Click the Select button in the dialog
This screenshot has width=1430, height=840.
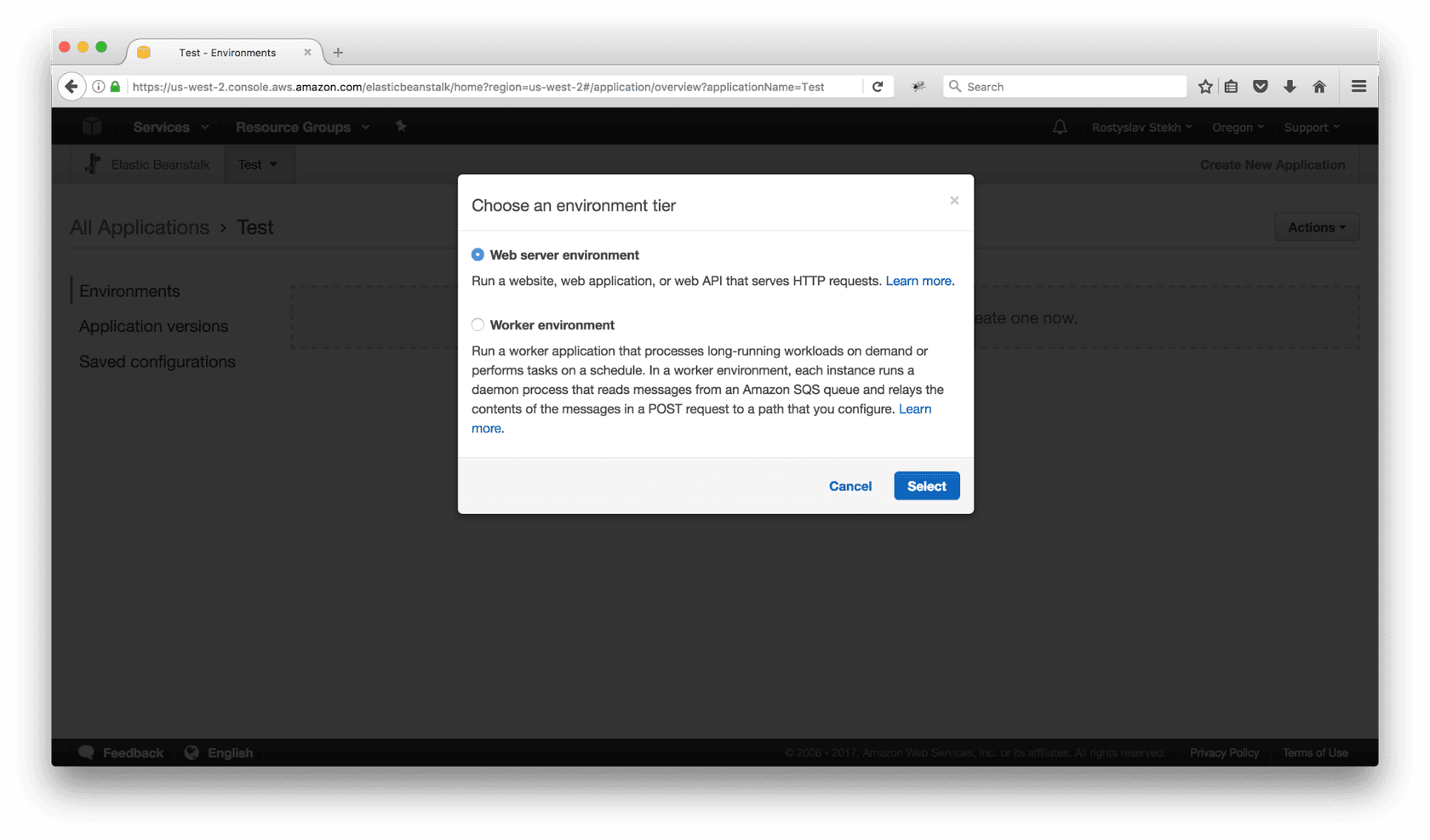coord(926,486)
